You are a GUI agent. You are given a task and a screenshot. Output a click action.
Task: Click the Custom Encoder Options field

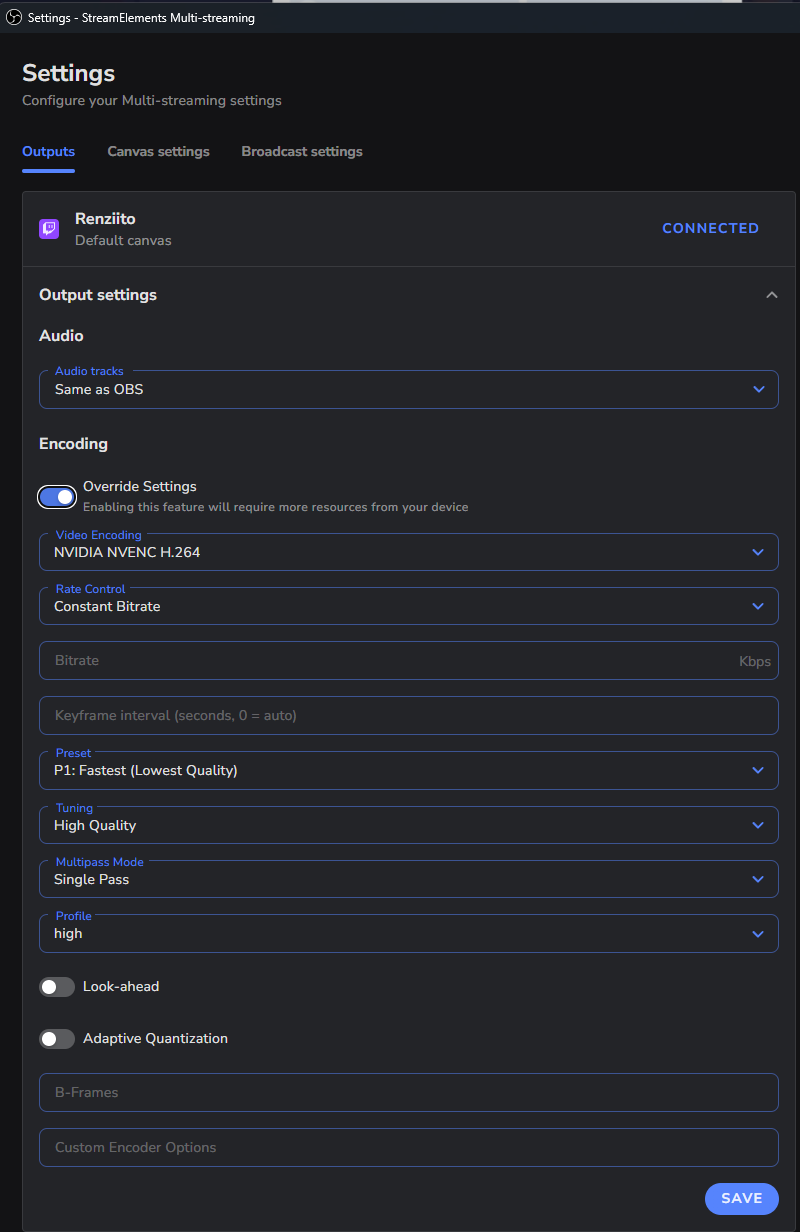pos(409,1148)
